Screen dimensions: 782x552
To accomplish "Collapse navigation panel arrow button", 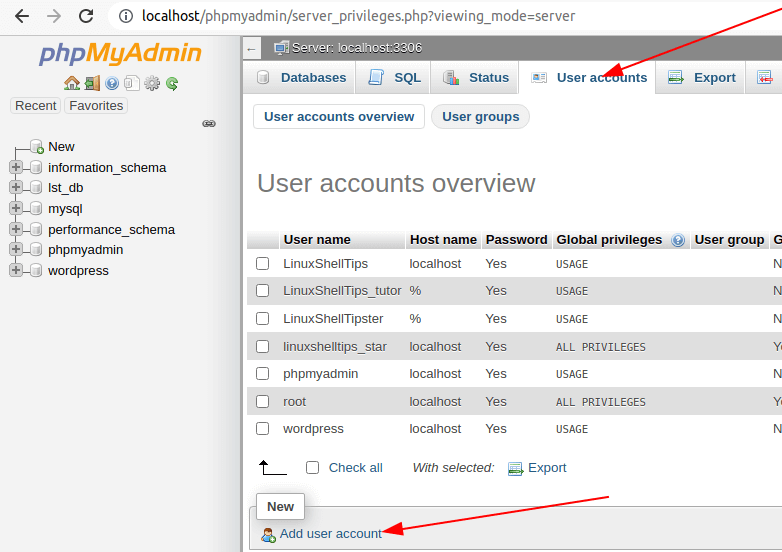I will click(252, 48).
